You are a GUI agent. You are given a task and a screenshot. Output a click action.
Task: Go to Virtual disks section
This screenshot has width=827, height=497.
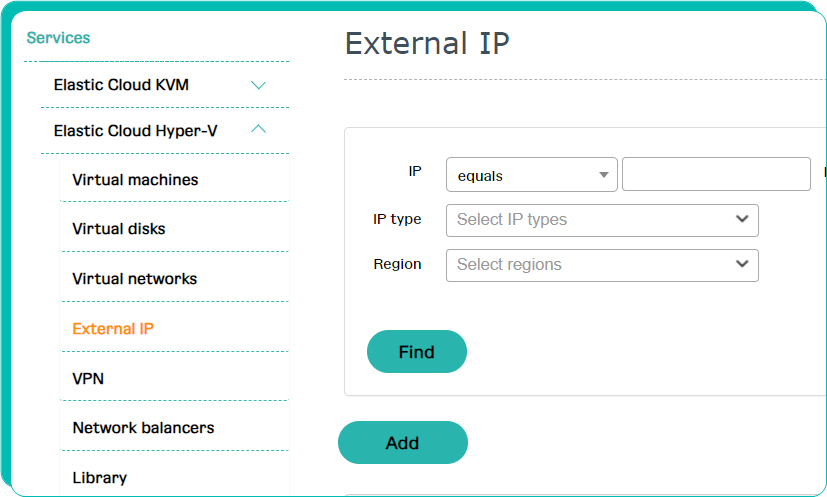point(119,229)
